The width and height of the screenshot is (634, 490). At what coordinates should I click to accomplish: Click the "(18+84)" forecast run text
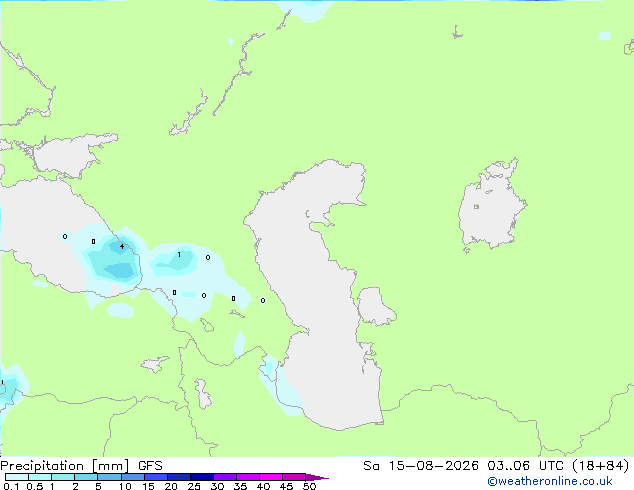click(600, 466)
